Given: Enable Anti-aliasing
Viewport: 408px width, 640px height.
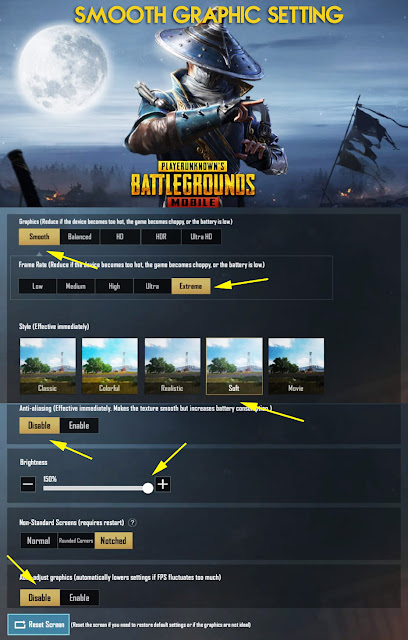Looking at the screenshot, I should point(79,425).
